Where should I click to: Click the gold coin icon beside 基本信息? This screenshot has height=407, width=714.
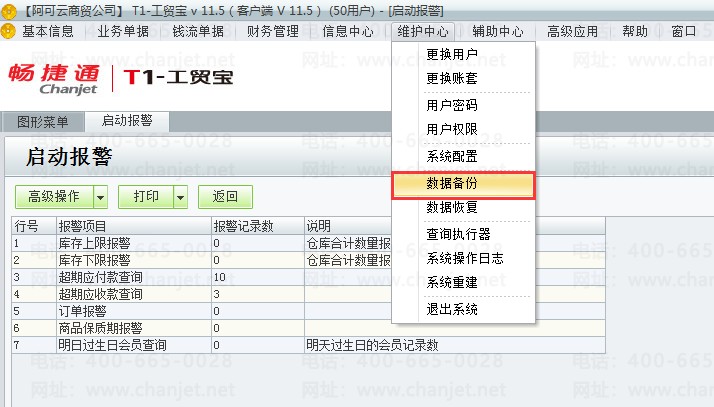point(9,31)
